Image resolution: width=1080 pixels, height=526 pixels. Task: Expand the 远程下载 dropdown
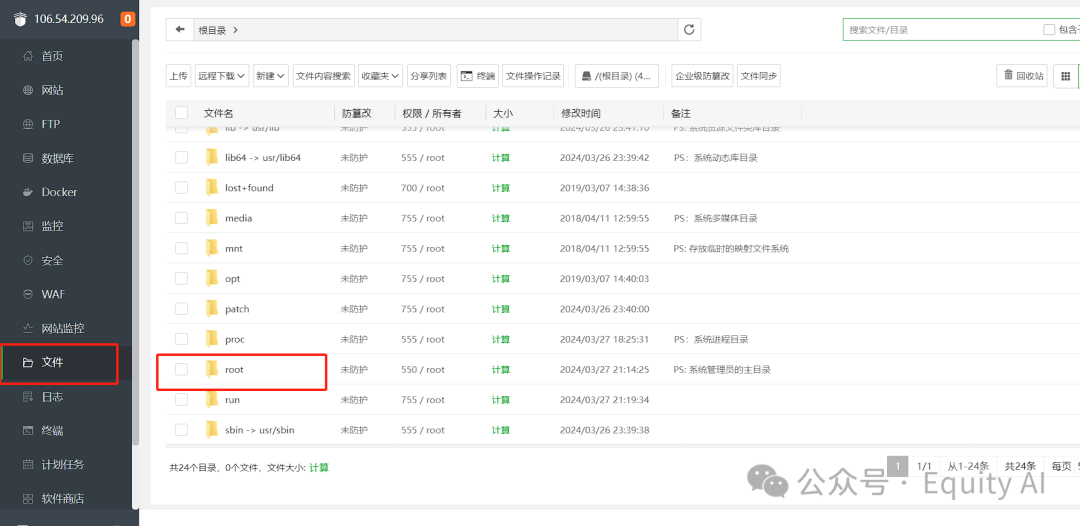[222, 76]
